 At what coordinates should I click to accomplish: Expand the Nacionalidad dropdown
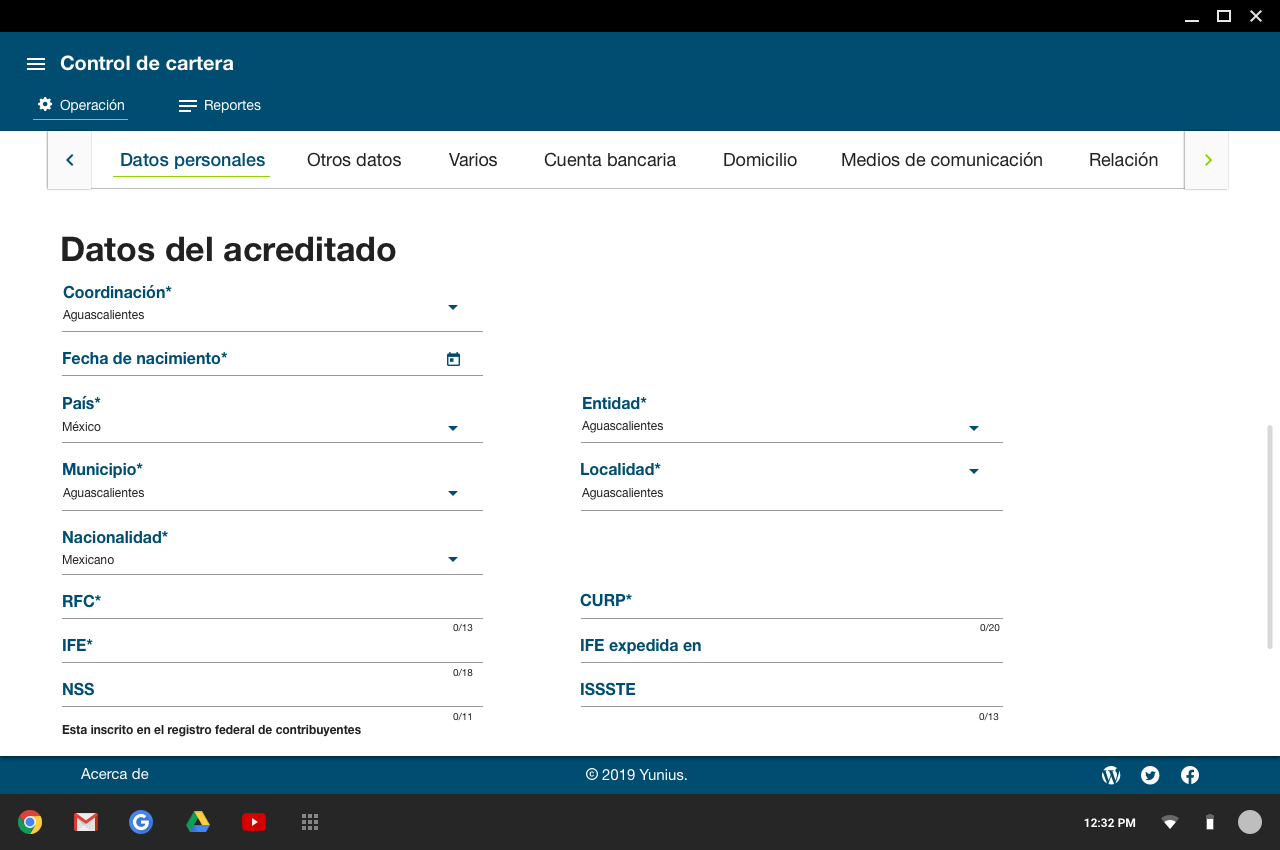coord(452,559)
